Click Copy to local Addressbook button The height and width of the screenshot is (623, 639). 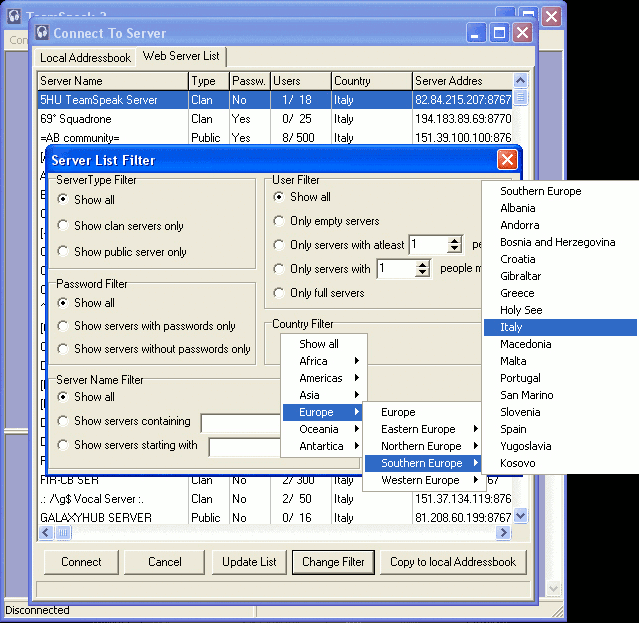tap(453, 562)
